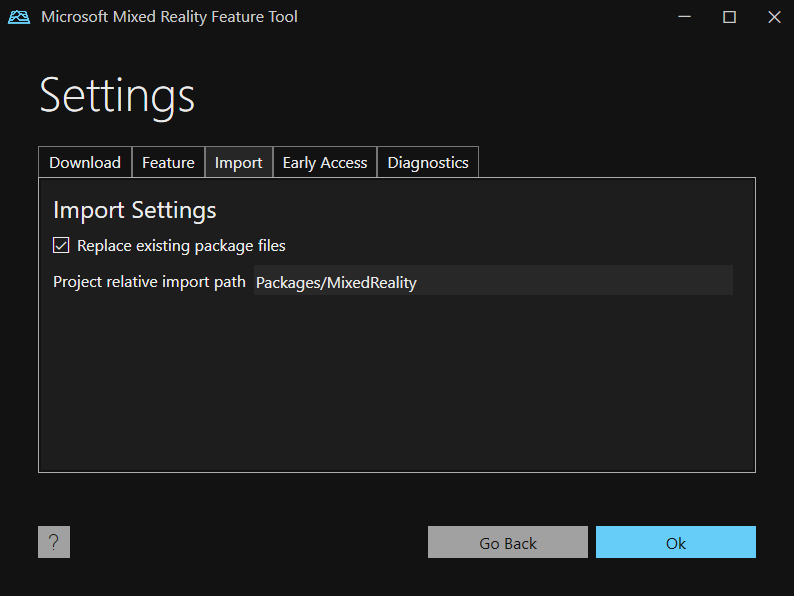The height and width of the screenshot is (596, 794).
Task: Close the Mixed Reality Feature Tool window
Action: 773,17
